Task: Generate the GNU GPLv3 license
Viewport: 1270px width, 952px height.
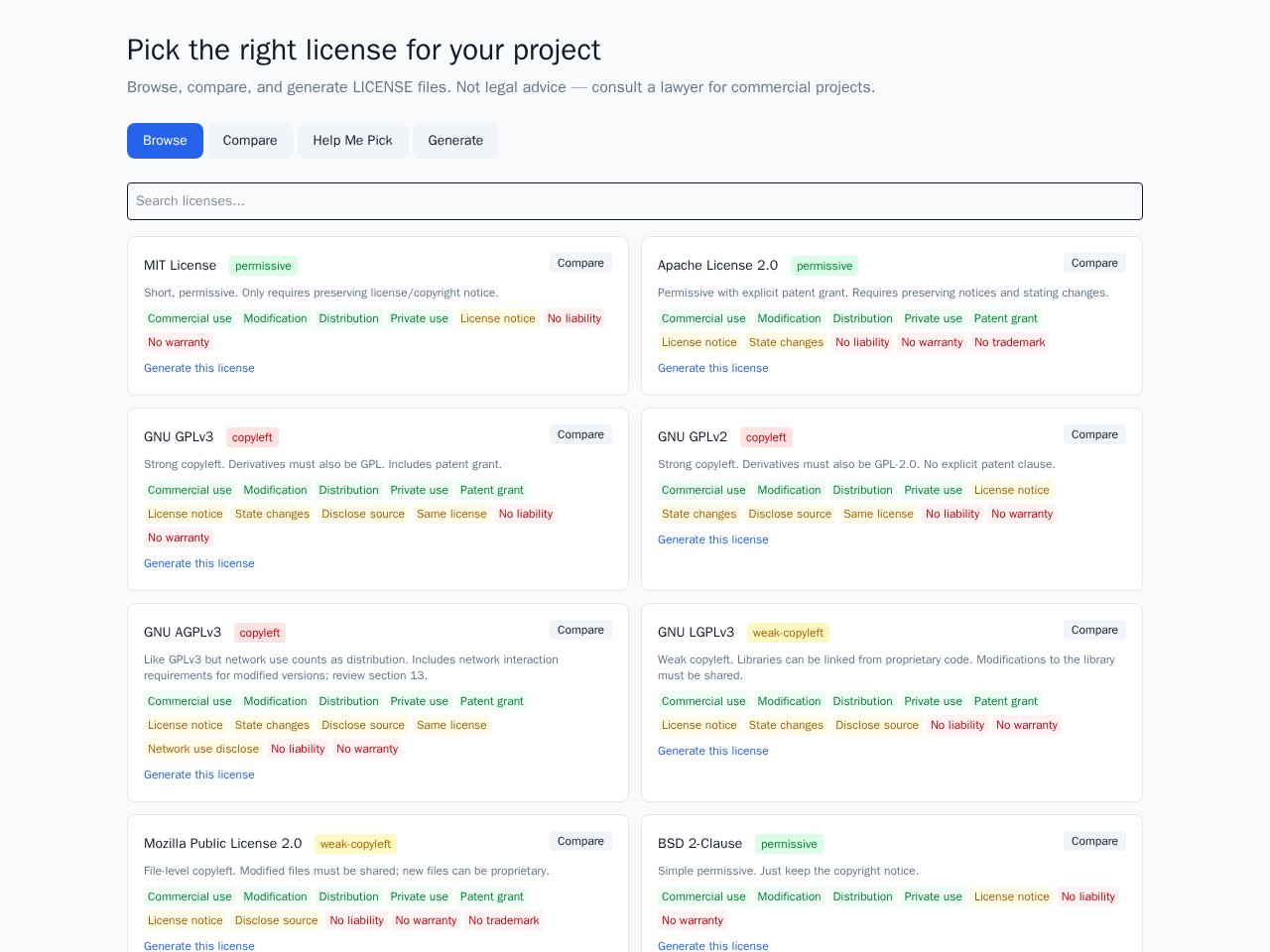Action: tap(199, 563)
